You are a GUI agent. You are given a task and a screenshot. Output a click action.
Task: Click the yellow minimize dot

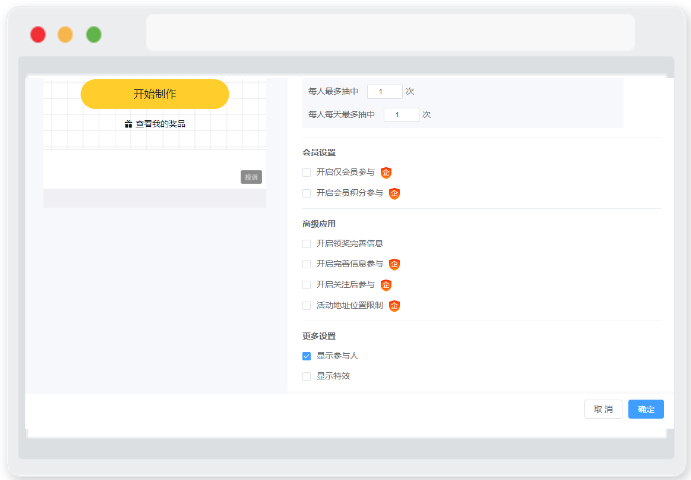tap(65, 34)
